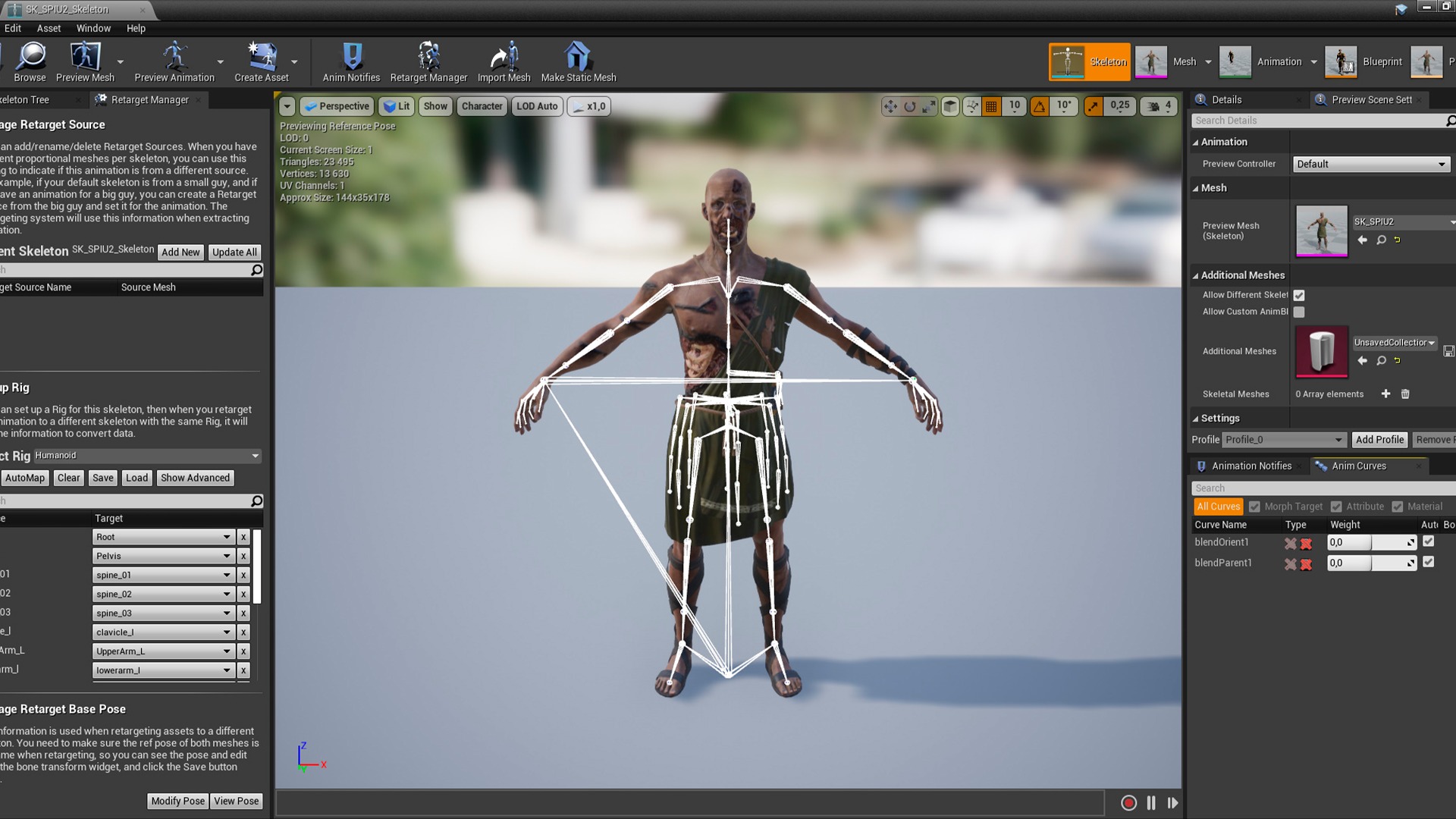
Task: Toggle Attribute curve filter checkbox
Action: (1336, 507)
